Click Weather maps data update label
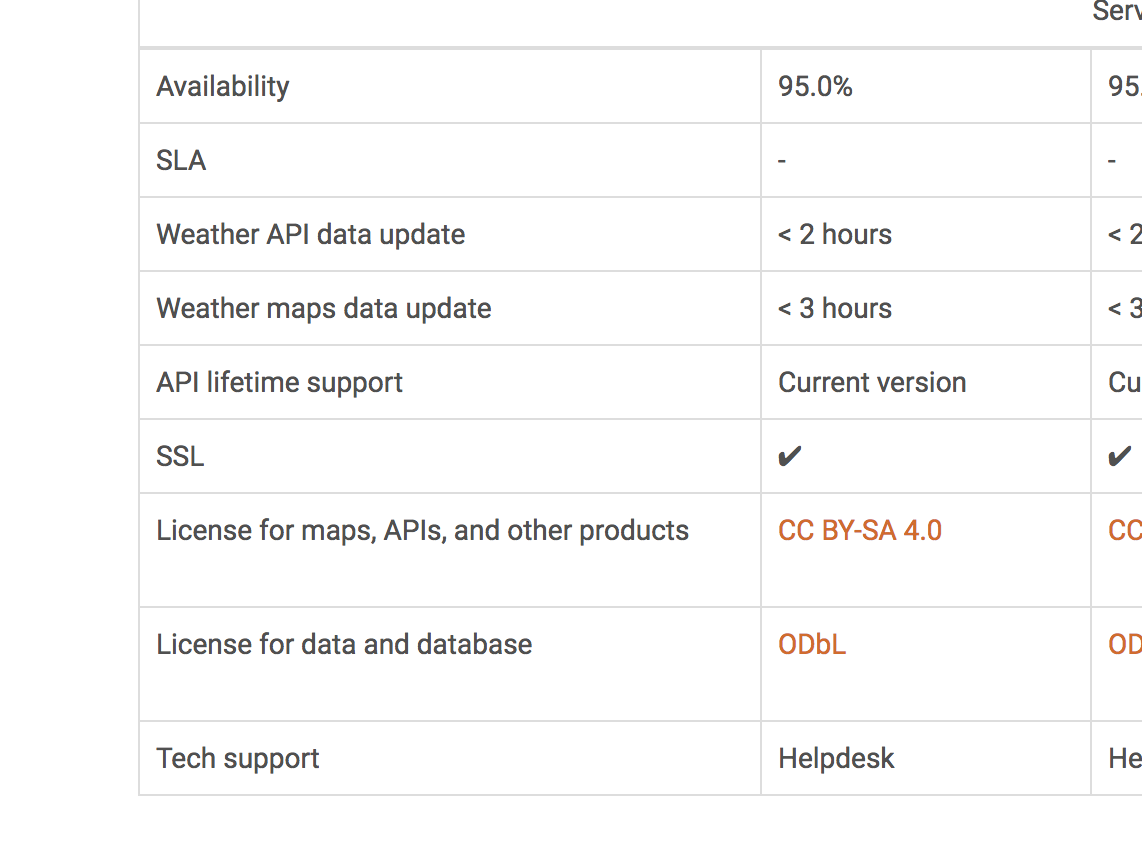 [324, 309]
